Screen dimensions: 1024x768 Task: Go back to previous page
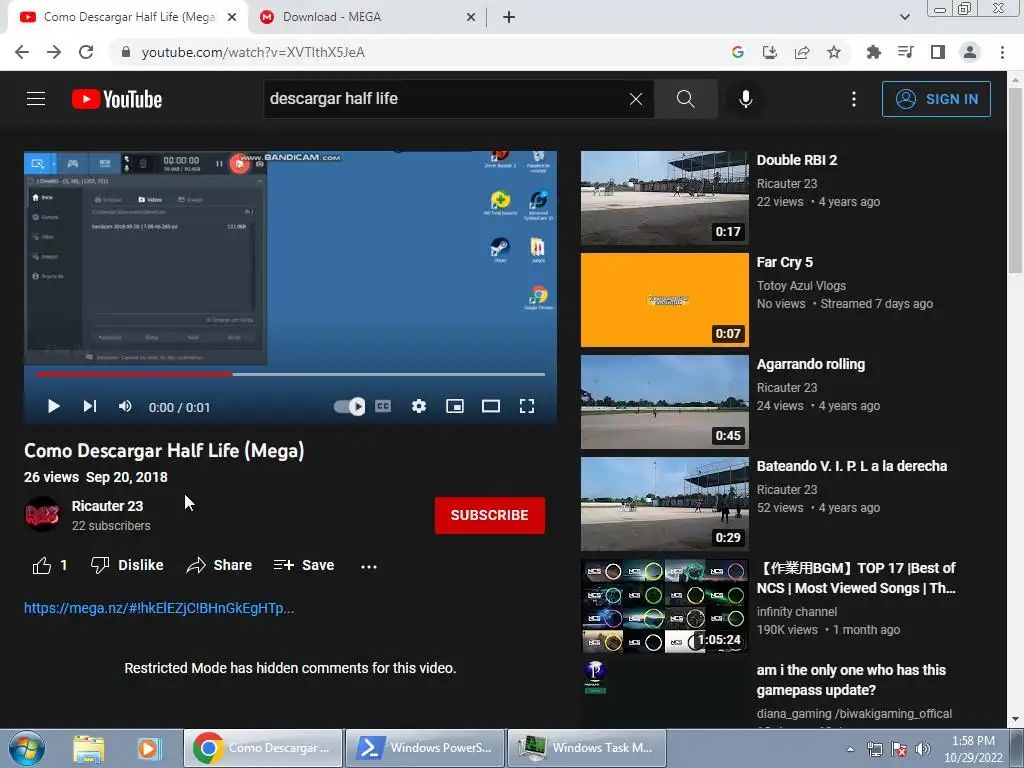[x=22, y=52]
